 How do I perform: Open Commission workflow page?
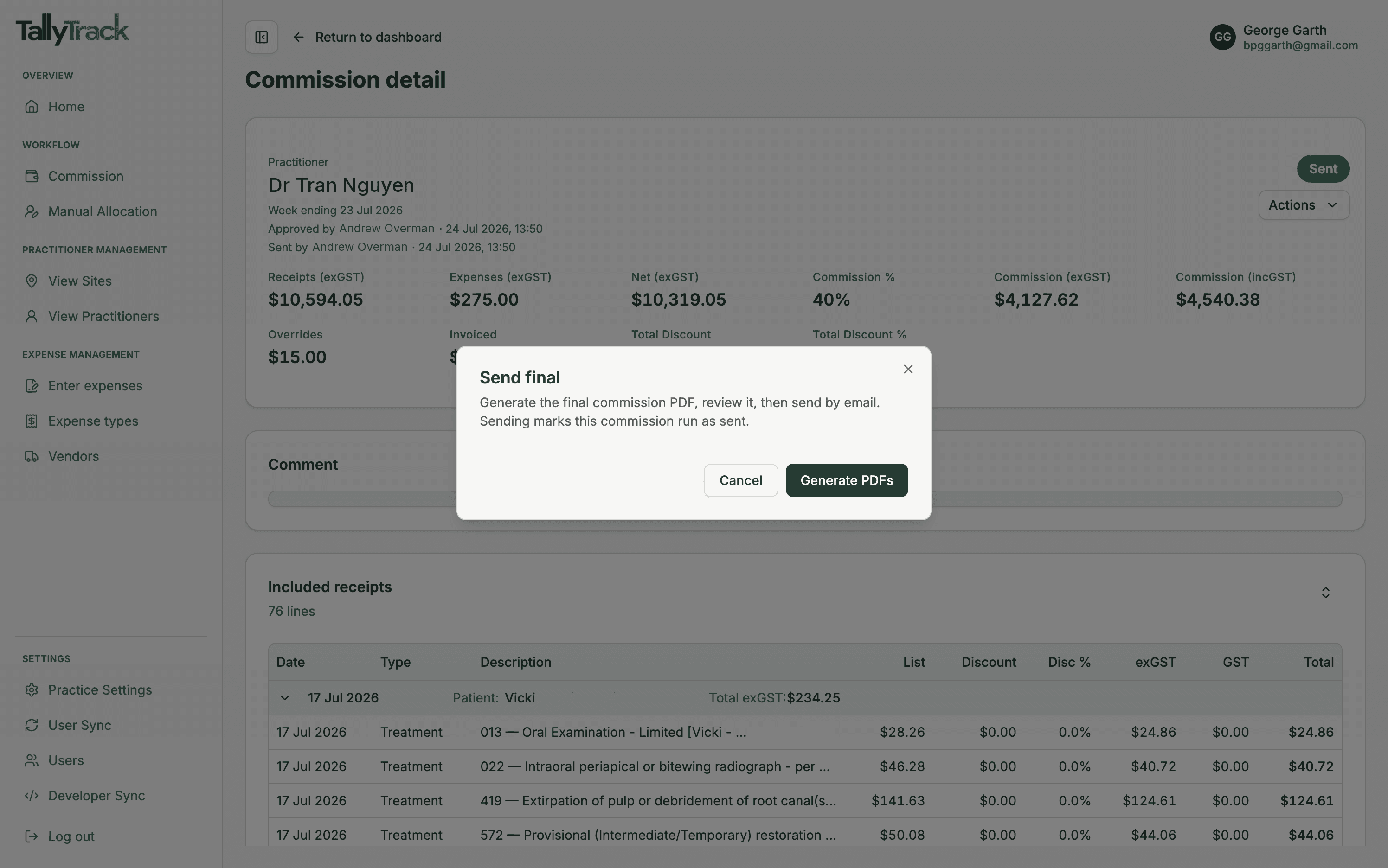pos(85,176)
